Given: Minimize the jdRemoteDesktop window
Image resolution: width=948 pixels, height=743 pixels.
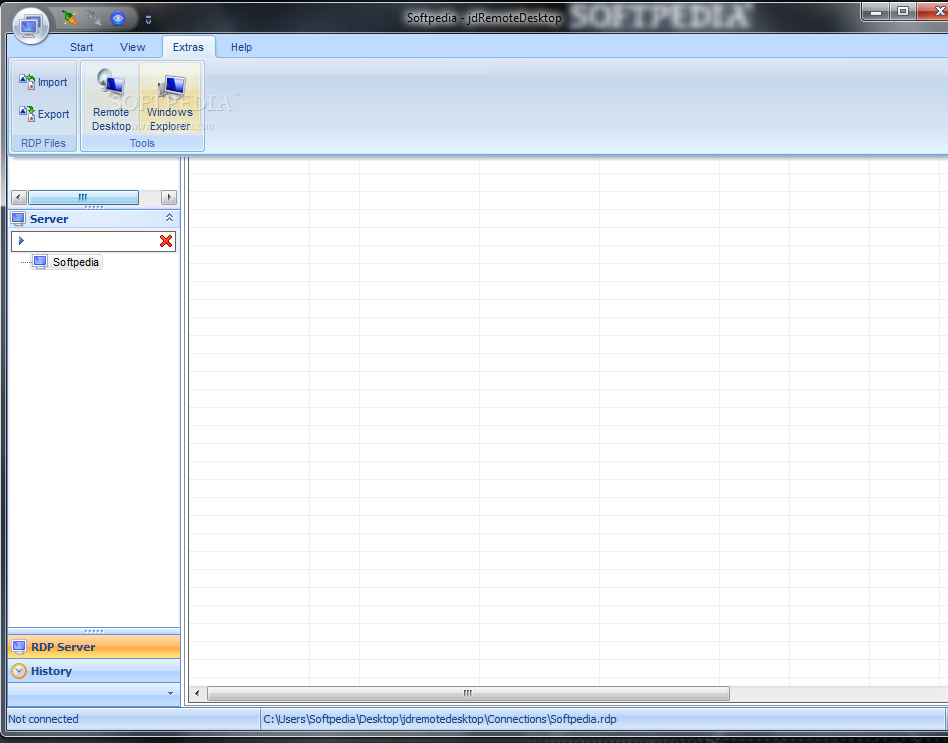Looking at the screenshot, I should point(875,12).
